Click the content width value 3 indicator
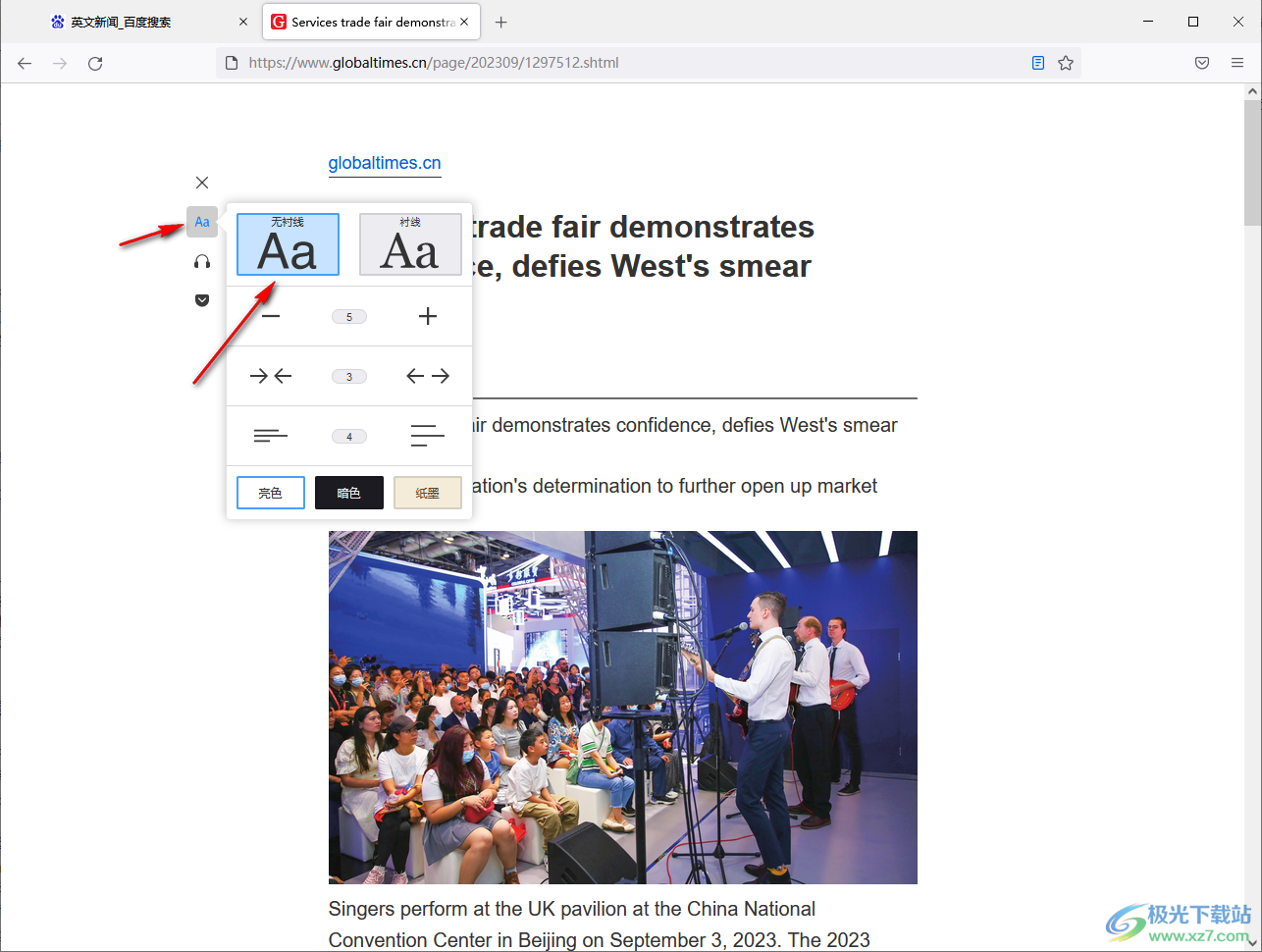Viewport: 1262px width, 952px height. (x=349, y=377)
